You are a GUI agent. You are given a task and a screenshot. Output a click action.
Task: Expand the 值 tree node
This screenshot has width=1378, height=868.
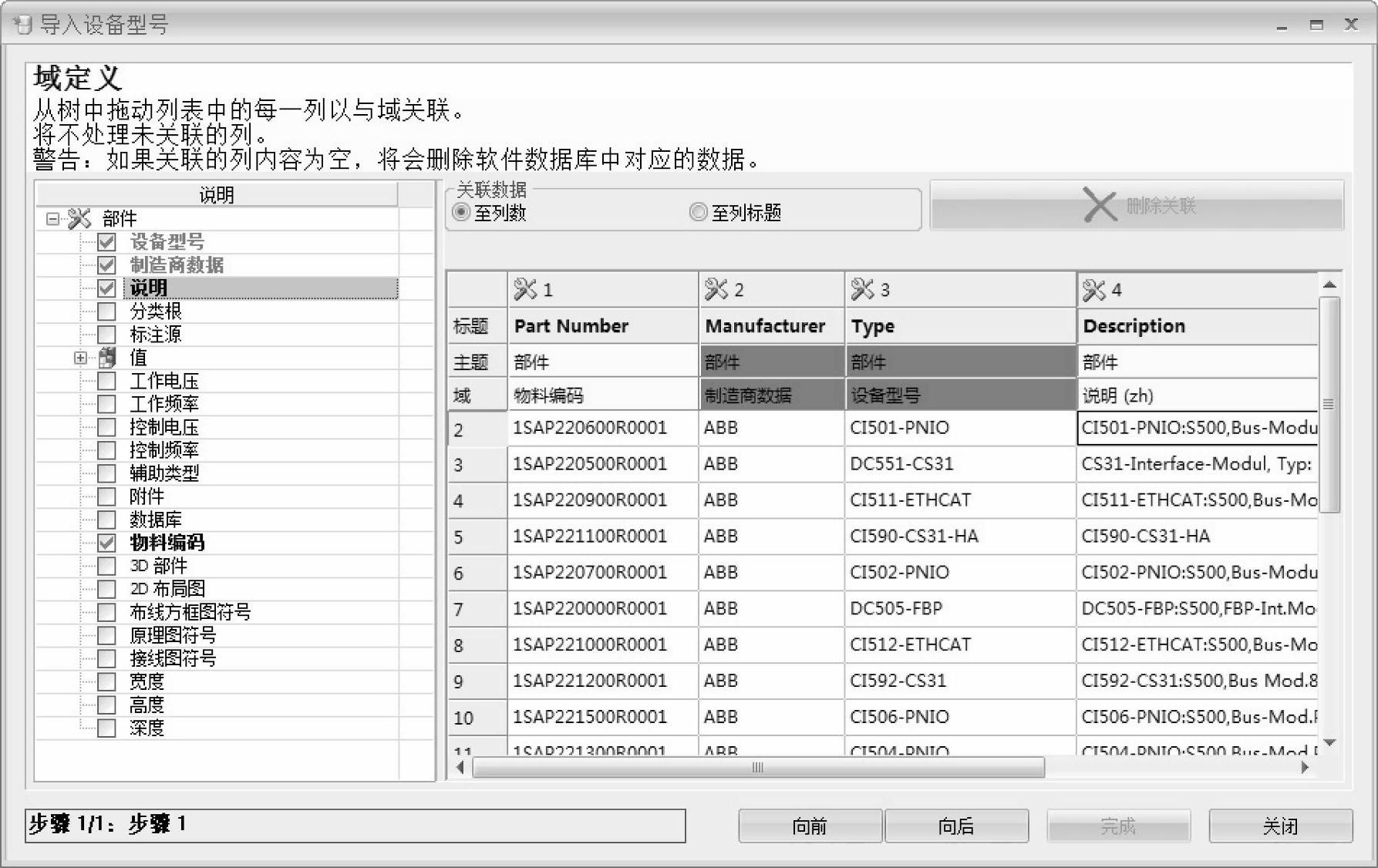point(80,358)
